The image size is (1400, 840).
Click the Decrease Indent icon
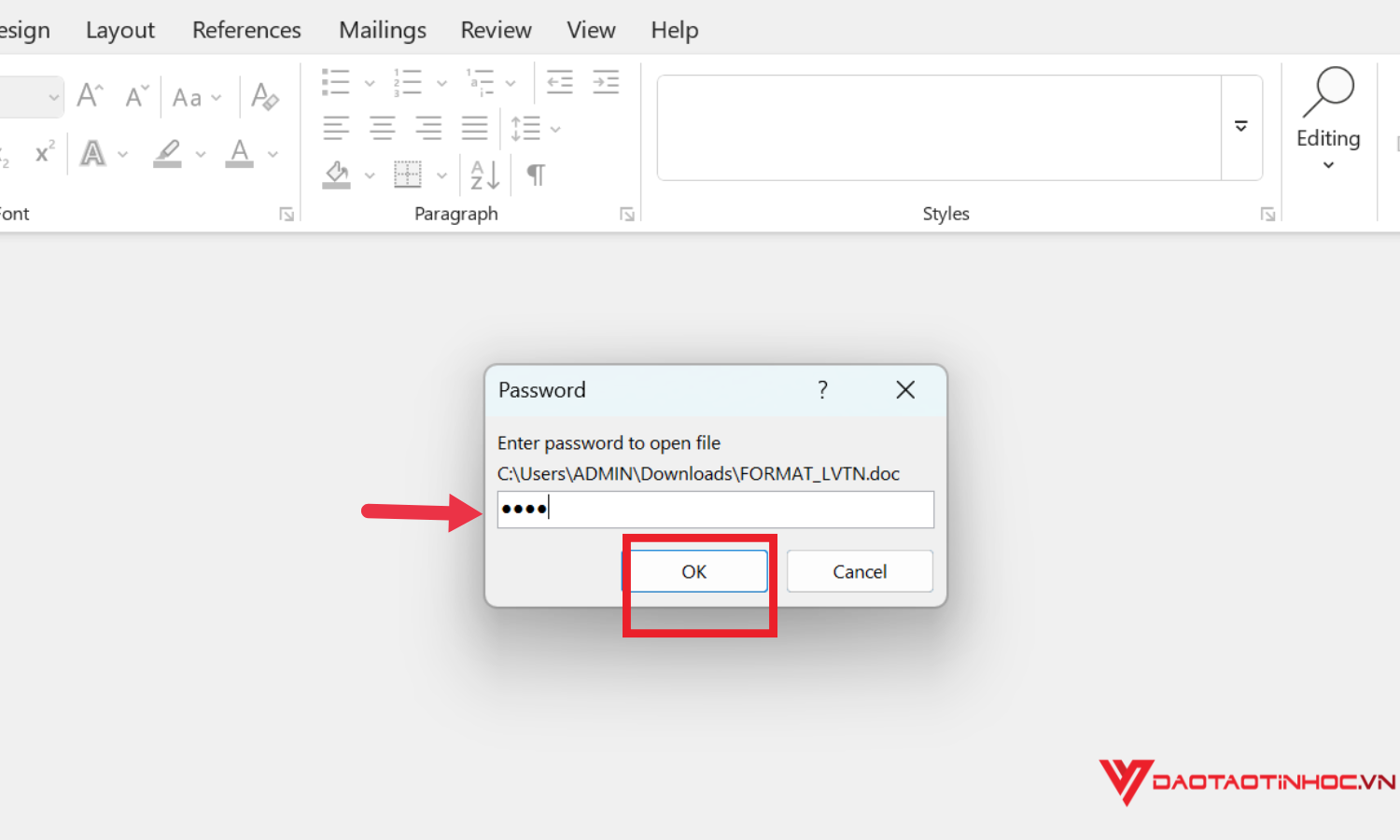click(559, 82)
